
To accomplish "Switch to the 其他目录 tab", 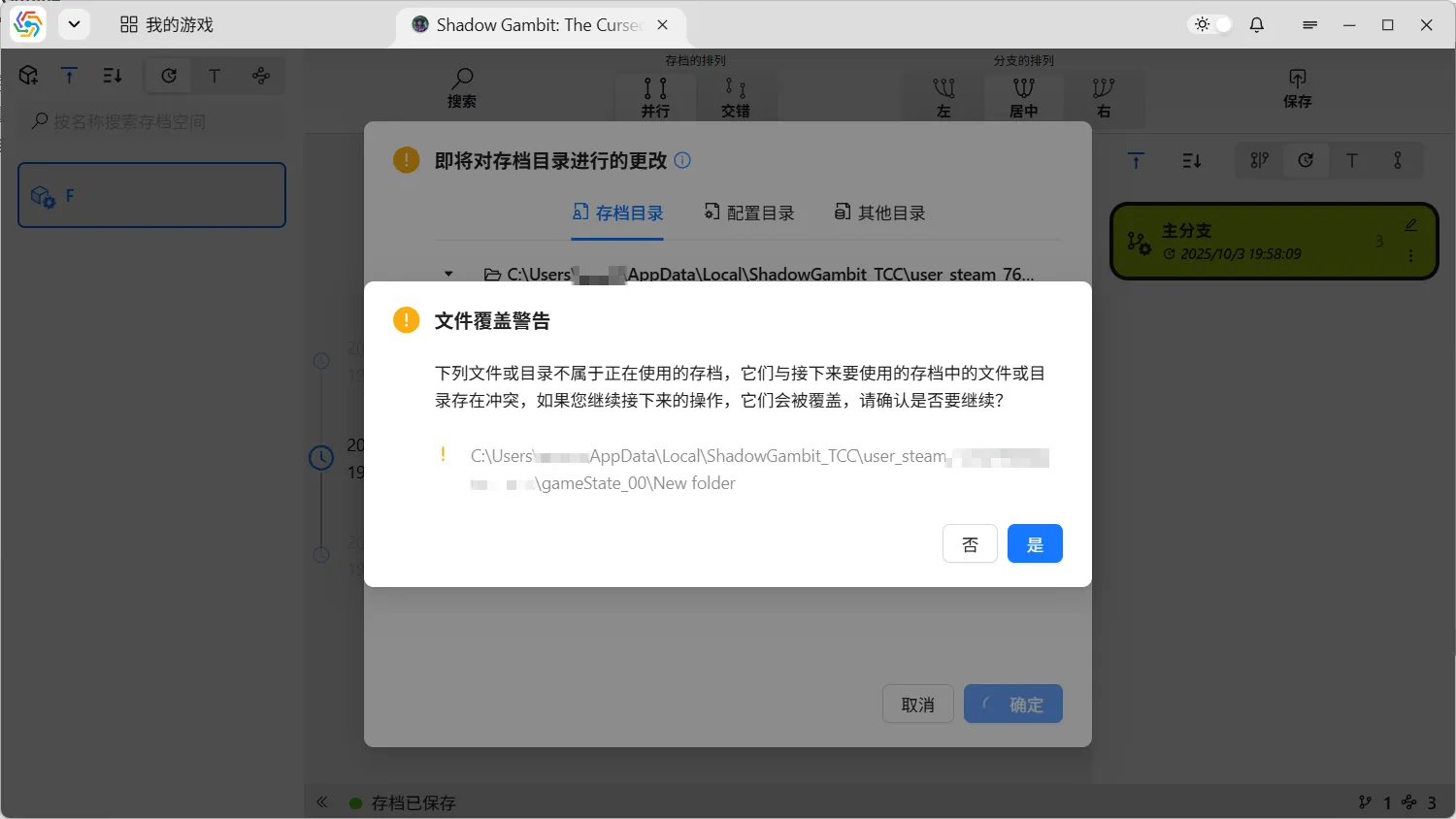I will [x=879, y=213].
